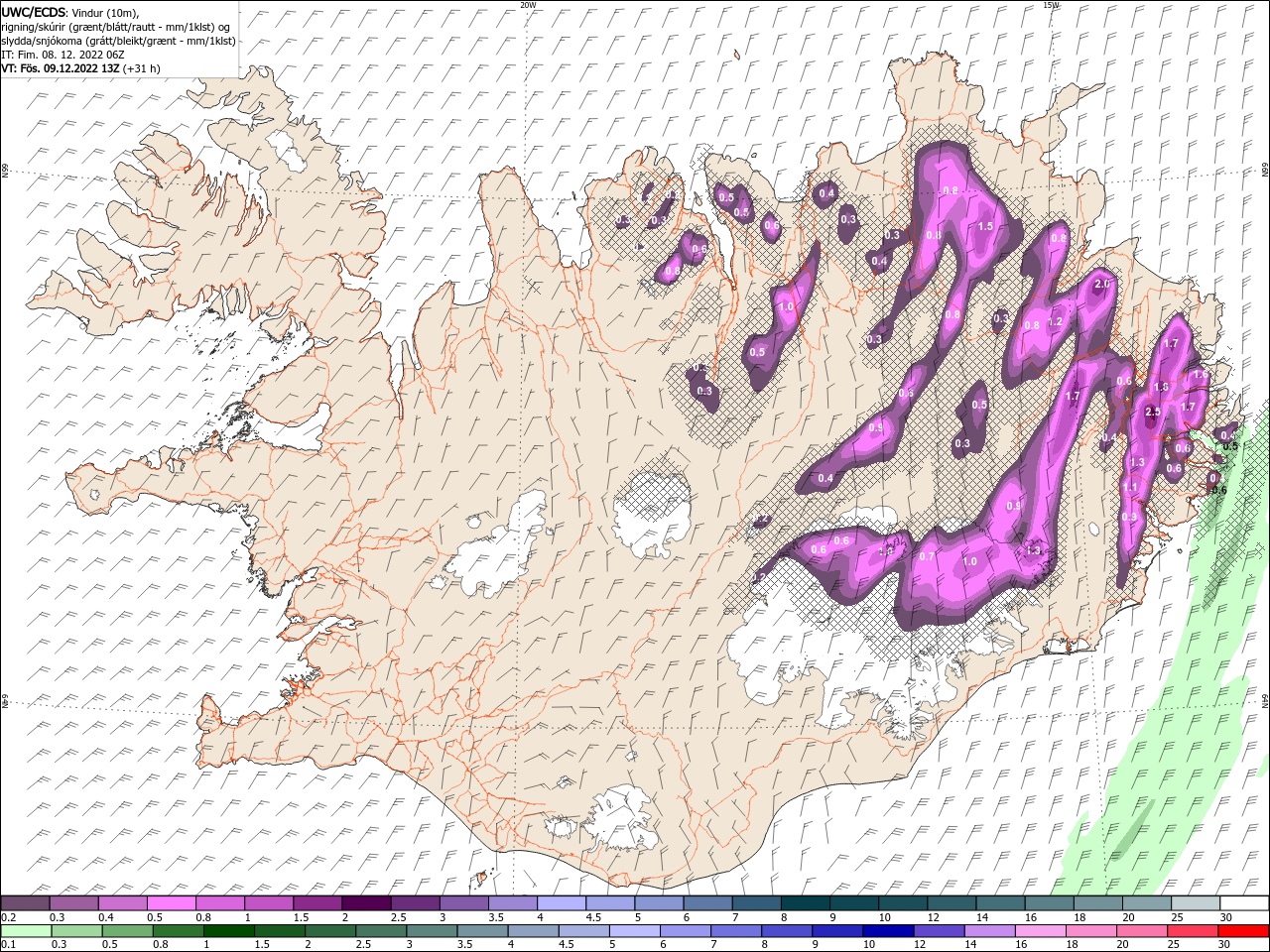Click the 'slydda/snjókoma' legend description line

[x=118, y=41]
